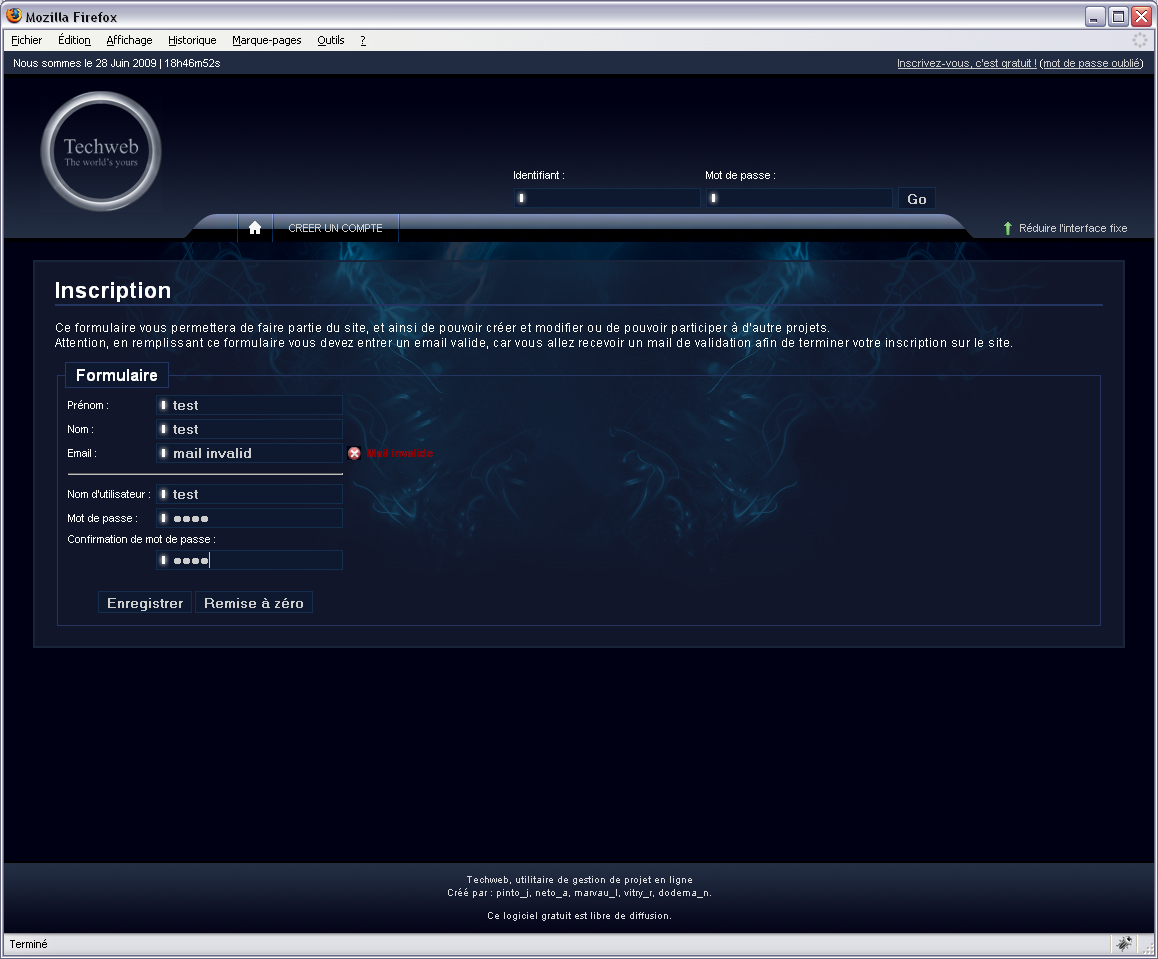Select the Nom d'utilisateur field
Screen dimensions: 1158x959
click(x=250, y=494)
